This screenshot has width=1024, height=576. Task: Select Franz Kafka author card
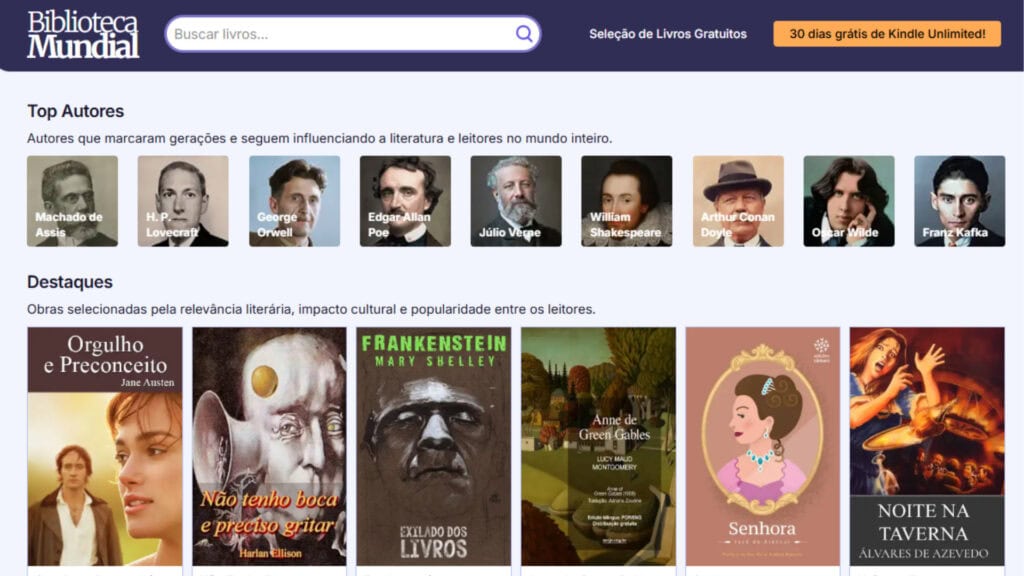(x=959, y=201)
